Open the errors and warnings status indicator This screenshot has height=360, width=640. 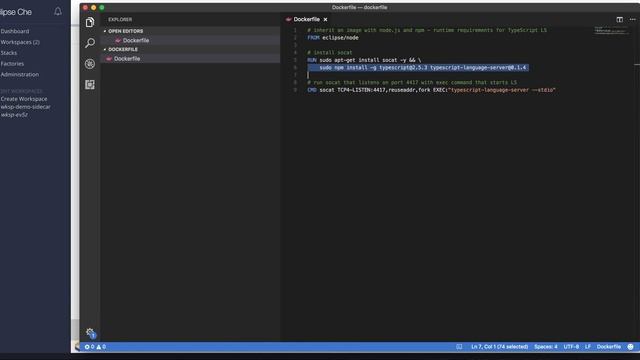pos(96,347)
